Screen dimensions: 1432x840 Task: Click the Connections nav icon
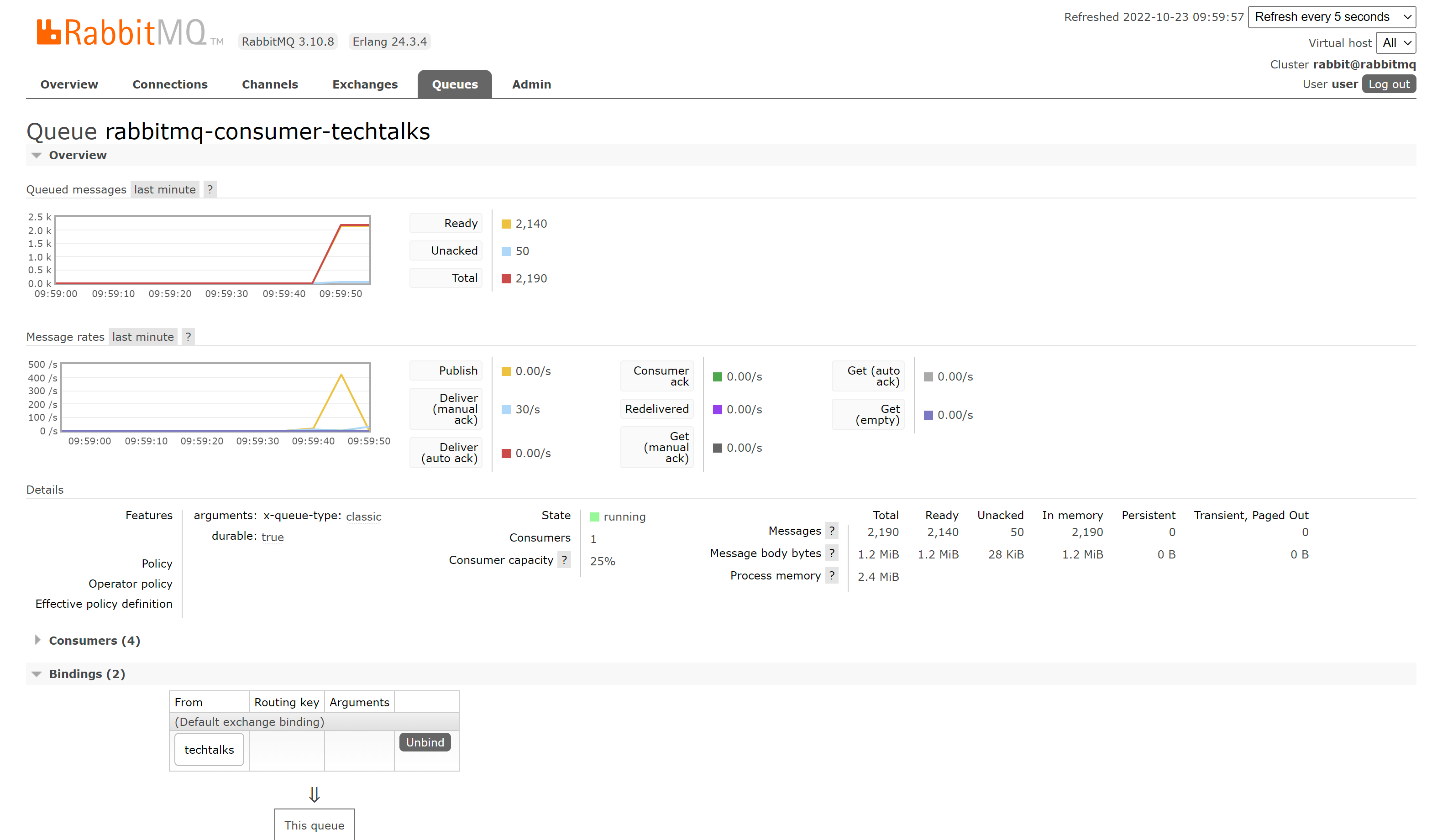pyautogui.click(x=169, y=84)
